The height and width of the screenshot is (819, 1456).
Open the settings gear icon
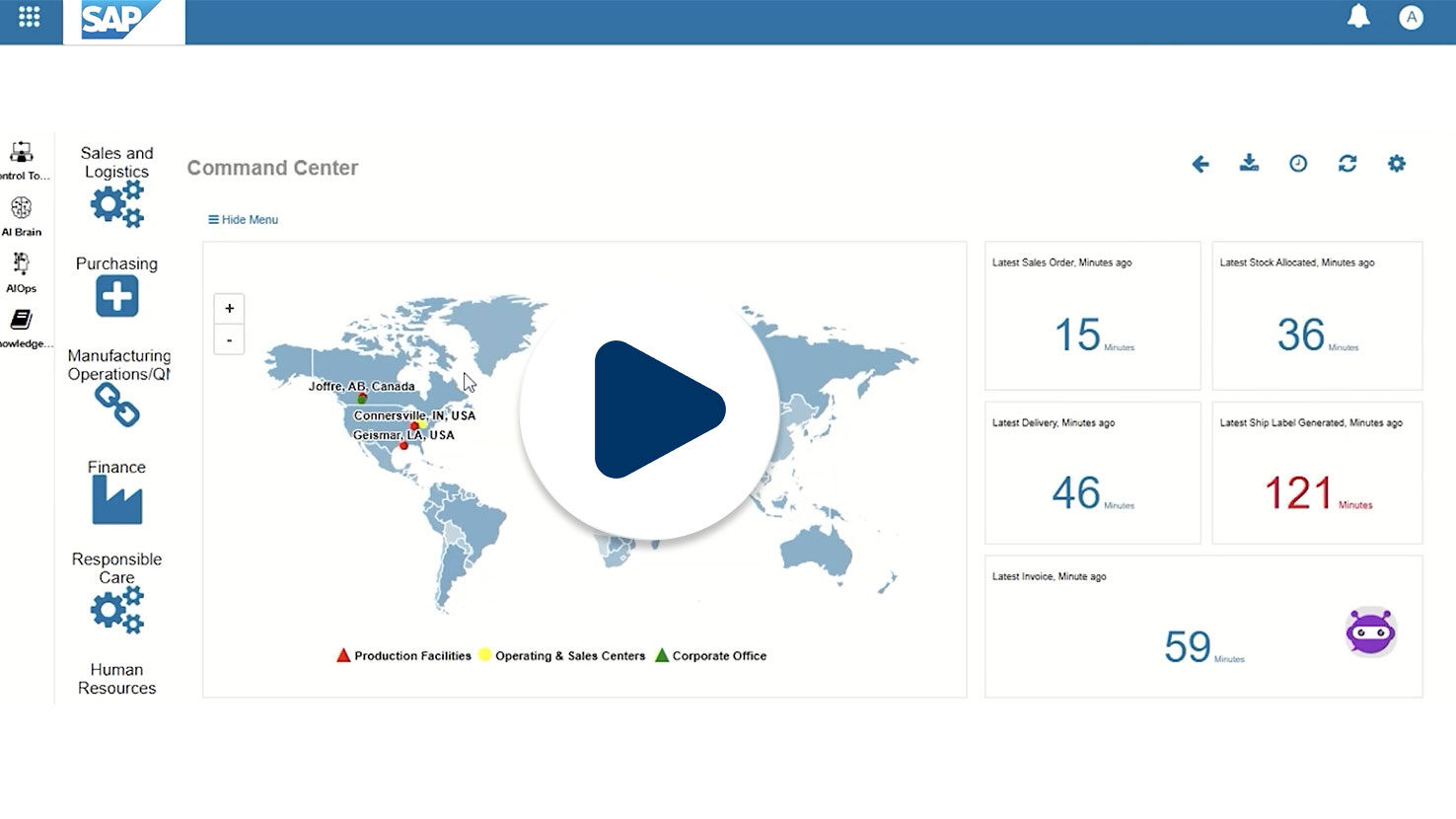point(1397,164)
